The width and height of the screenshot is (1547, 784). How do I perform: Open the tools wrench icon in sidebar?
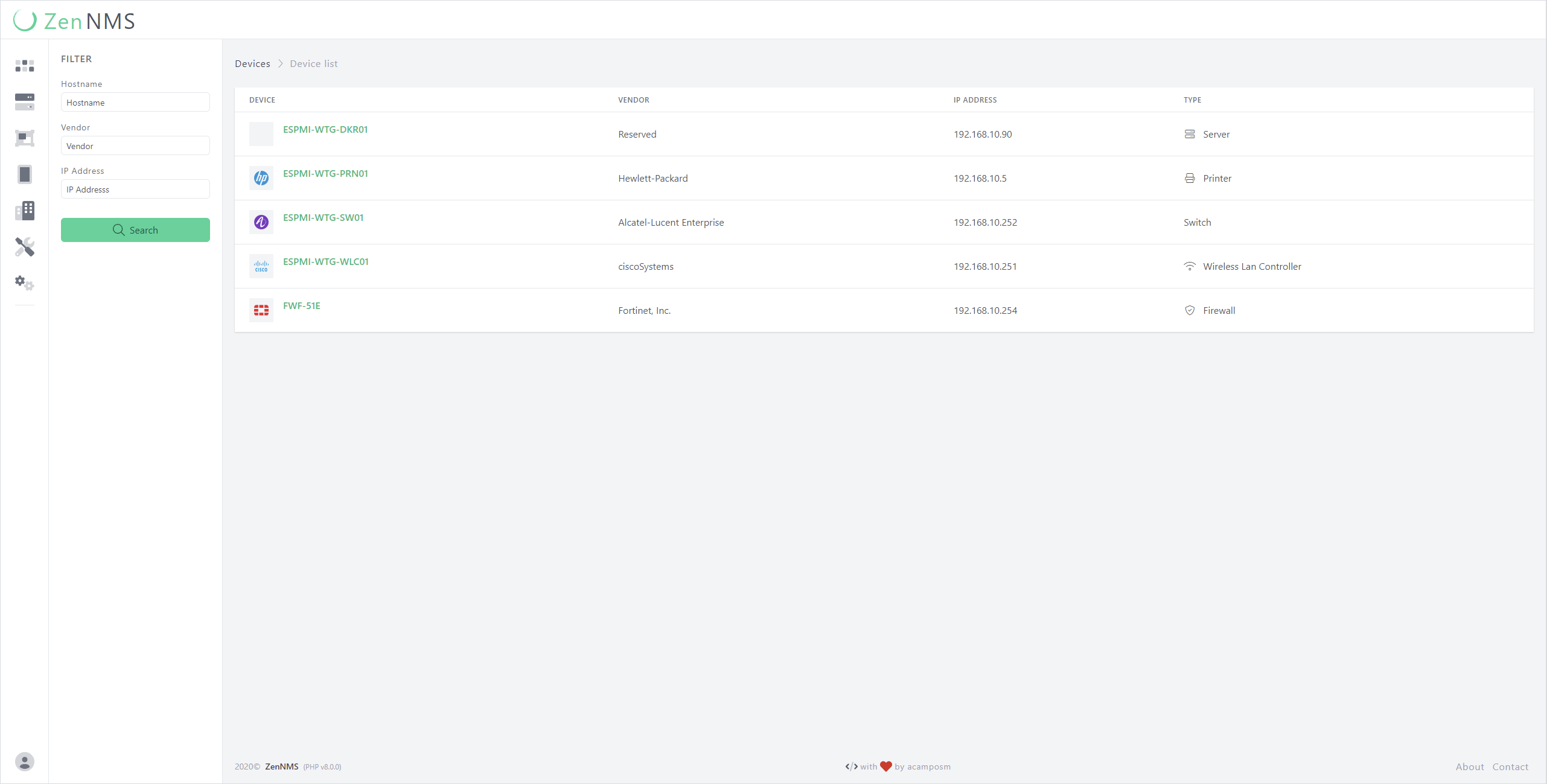pyautogui.click(x=25, y=247)
